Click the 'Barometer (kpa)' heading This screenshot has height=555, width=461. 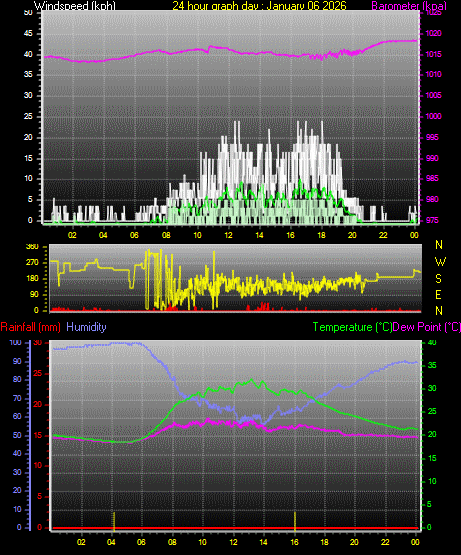pyautogui.click(x=409, y=5)
